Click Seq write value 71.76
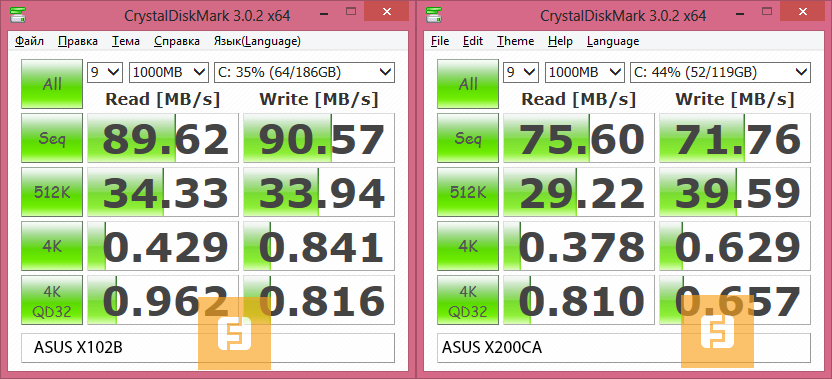 tap(735, 138)
